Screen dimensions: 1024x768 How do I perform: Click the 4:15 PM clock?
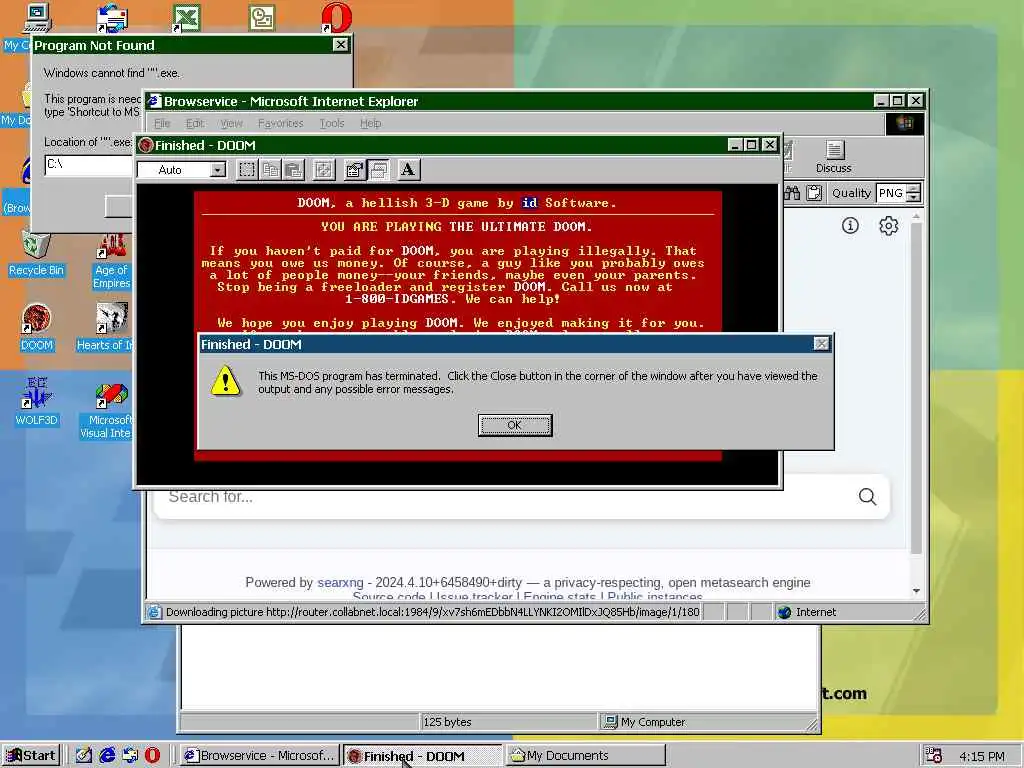coord(982,756)
